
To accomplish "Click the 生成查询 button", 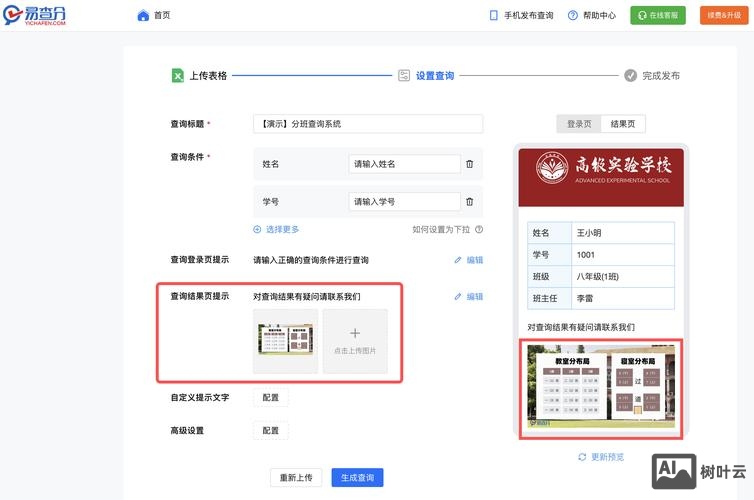I will pos(357,477).
